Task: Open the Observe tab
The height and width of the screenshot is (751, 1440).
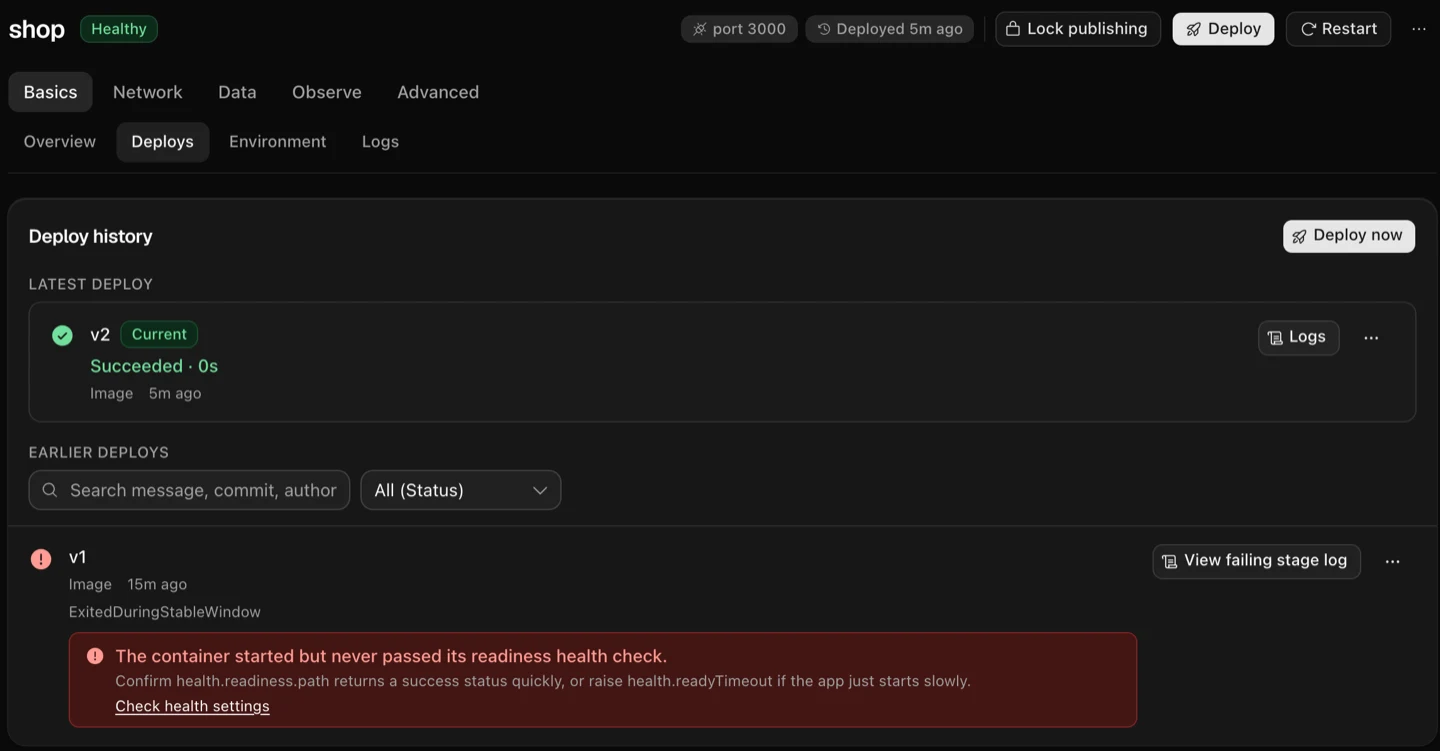Action: [x=327, y=92]
